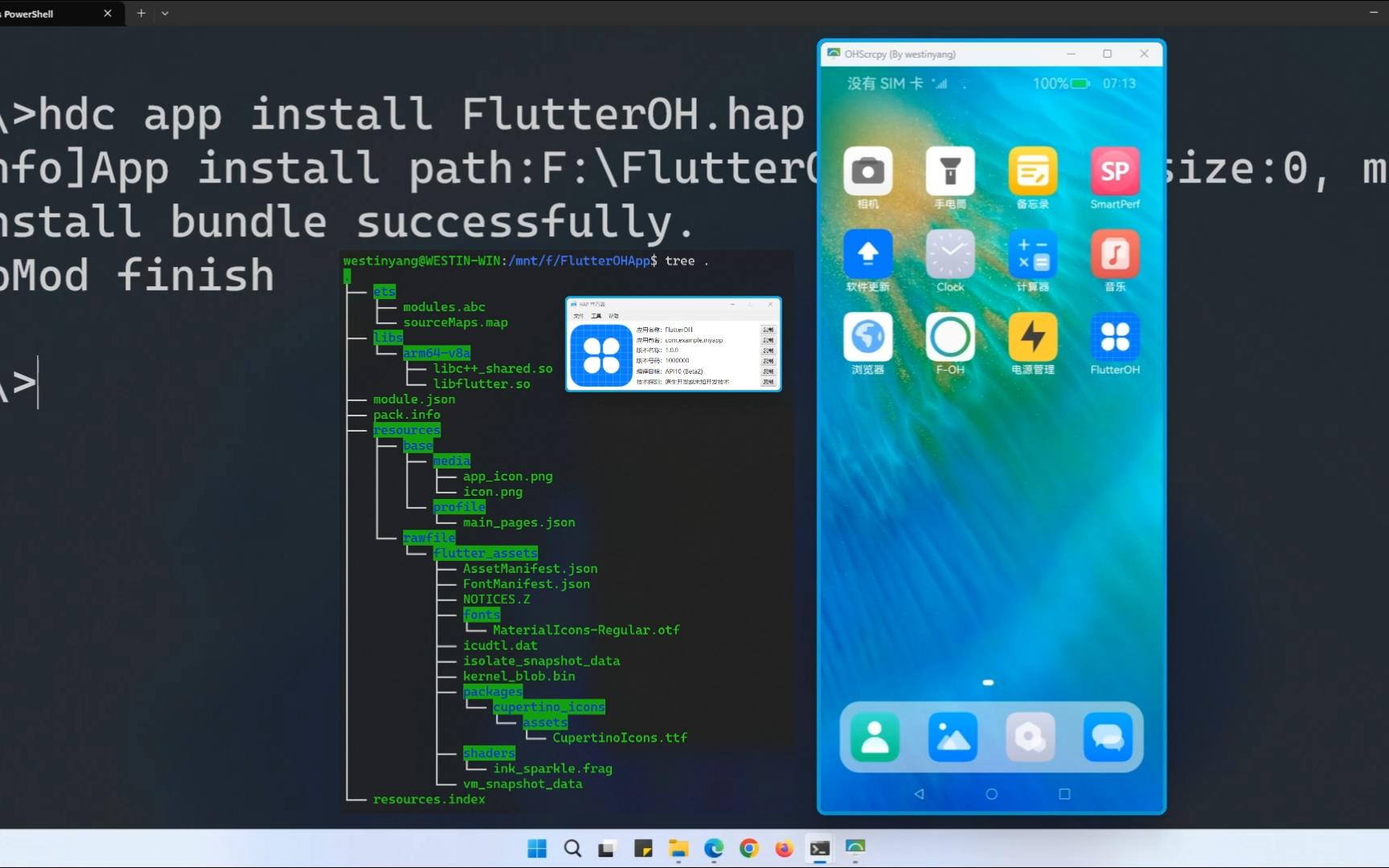Viewport: 1389px width, 868px height.
Task: Copy the com.example.myapp package name
Action: pos(768,339)
